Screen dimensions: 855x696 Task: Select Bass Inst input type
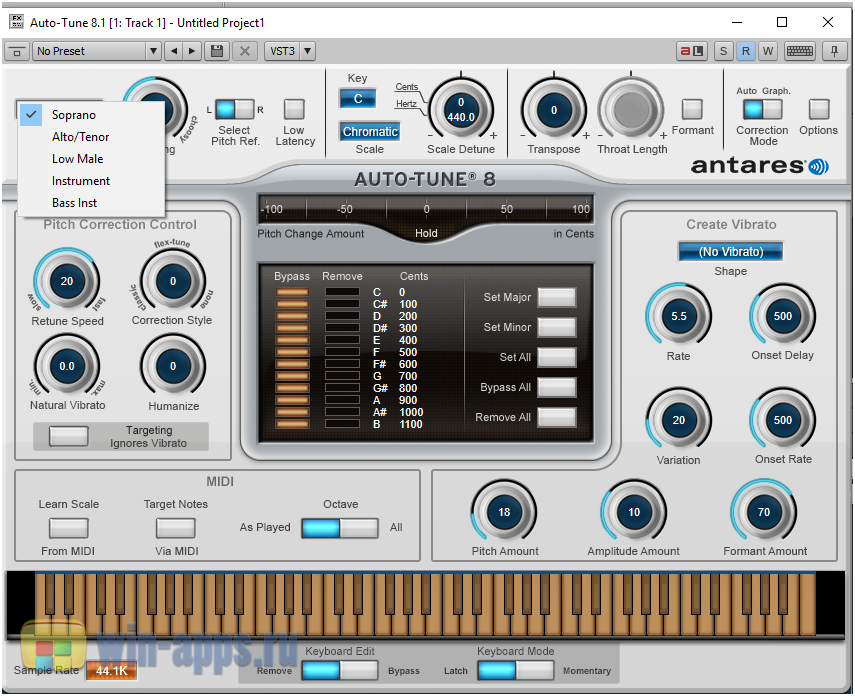coord(91,203)
